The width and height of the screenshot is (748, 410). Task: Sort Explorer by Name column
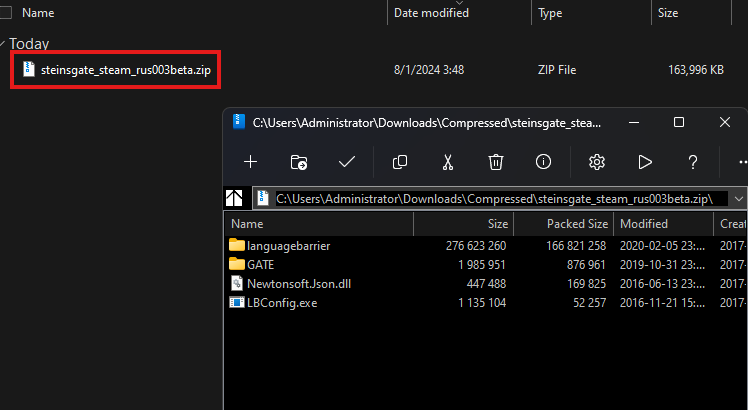click(38, 13)
